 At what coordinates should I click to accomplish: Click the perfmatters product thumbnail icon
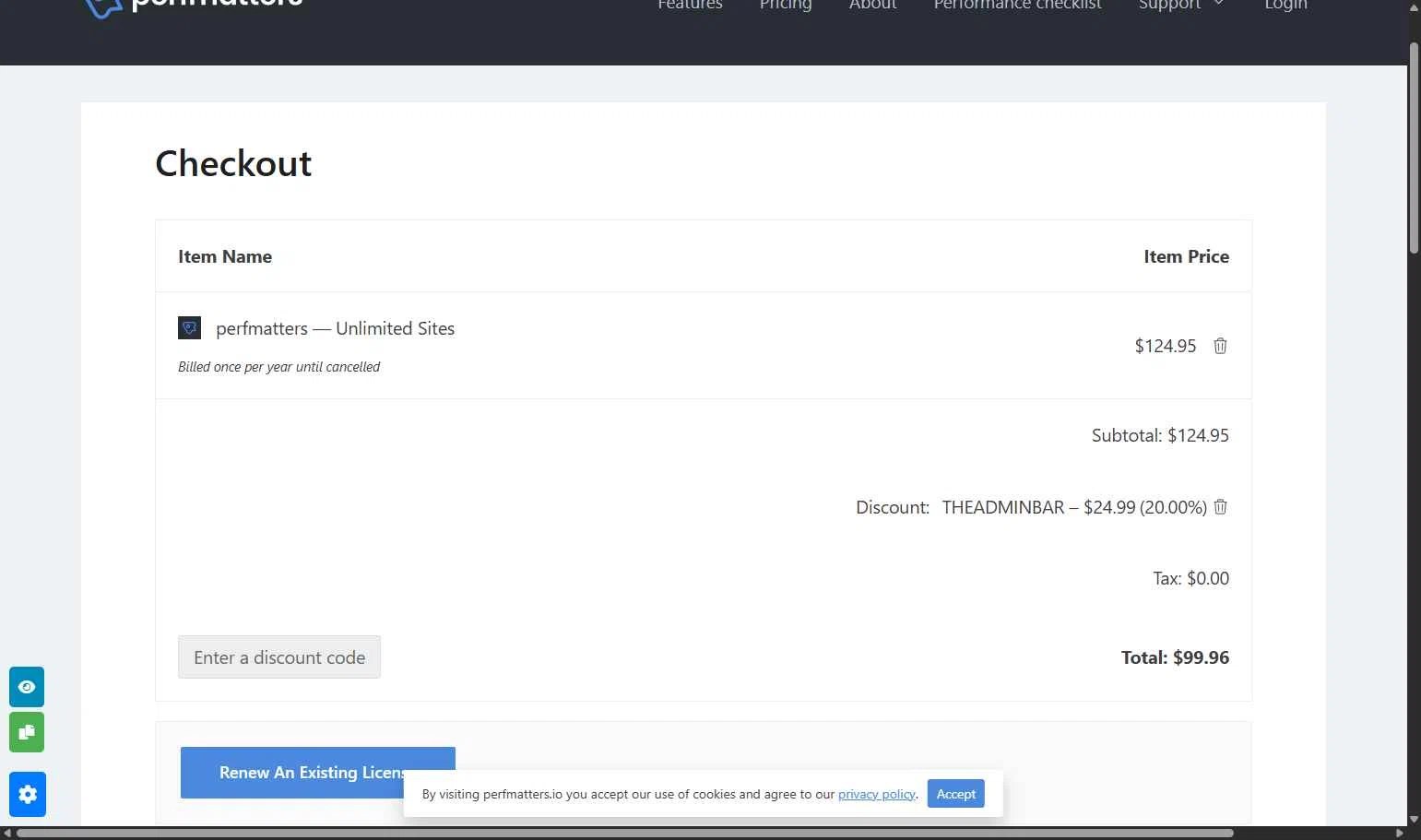[x=189, y=327]
